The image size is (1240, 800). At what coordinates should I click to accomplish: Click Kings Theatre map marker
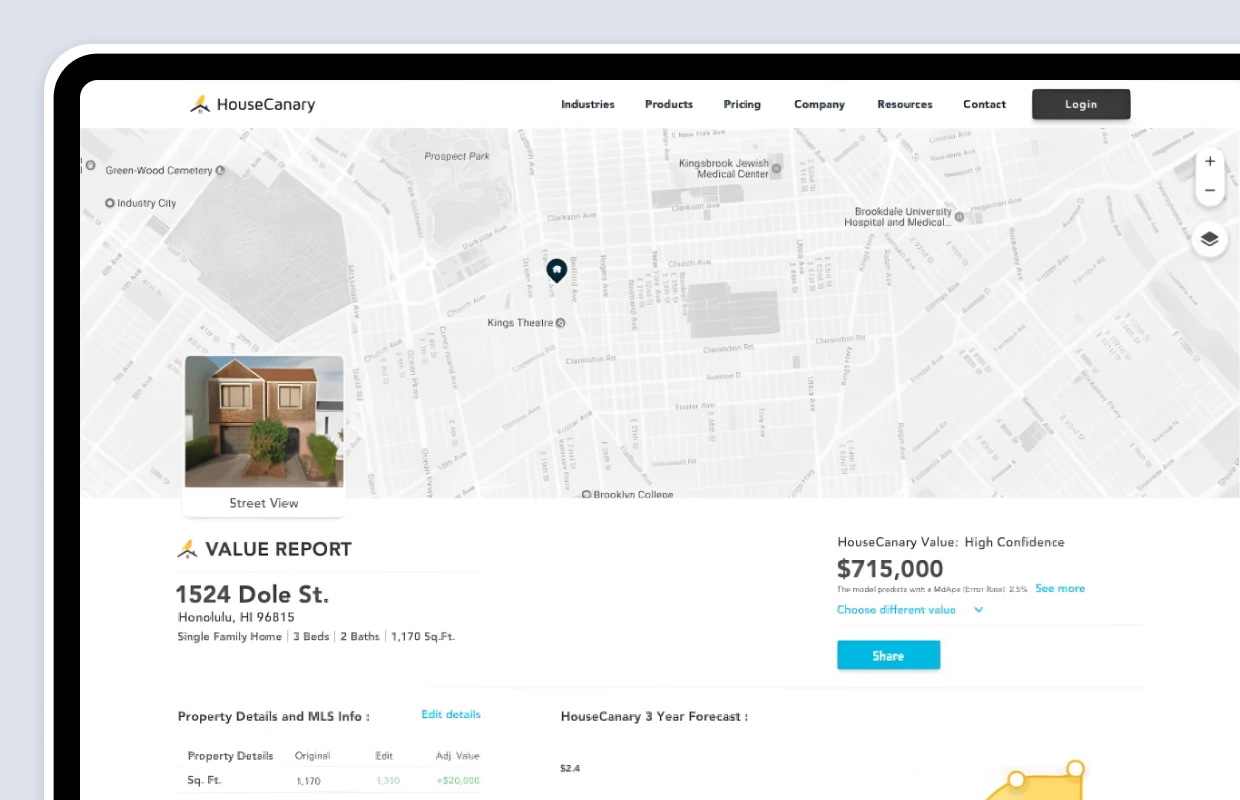pos(561,323)
